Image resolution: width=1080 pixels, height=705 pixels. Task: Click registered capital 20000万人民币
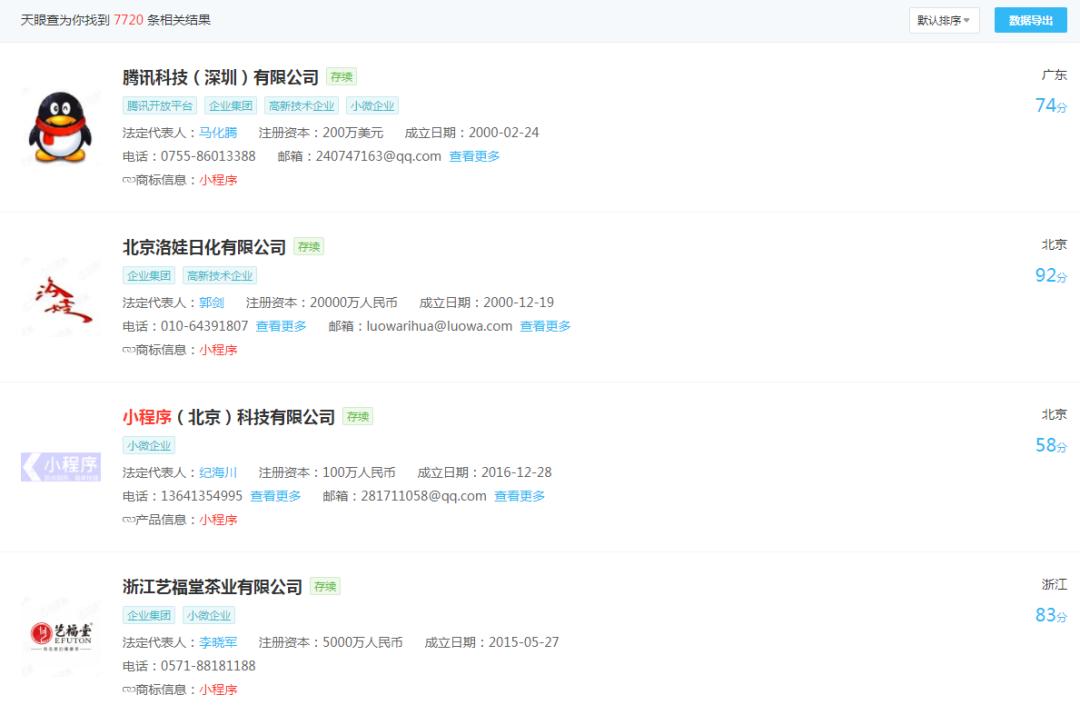(x=353, y=302)
